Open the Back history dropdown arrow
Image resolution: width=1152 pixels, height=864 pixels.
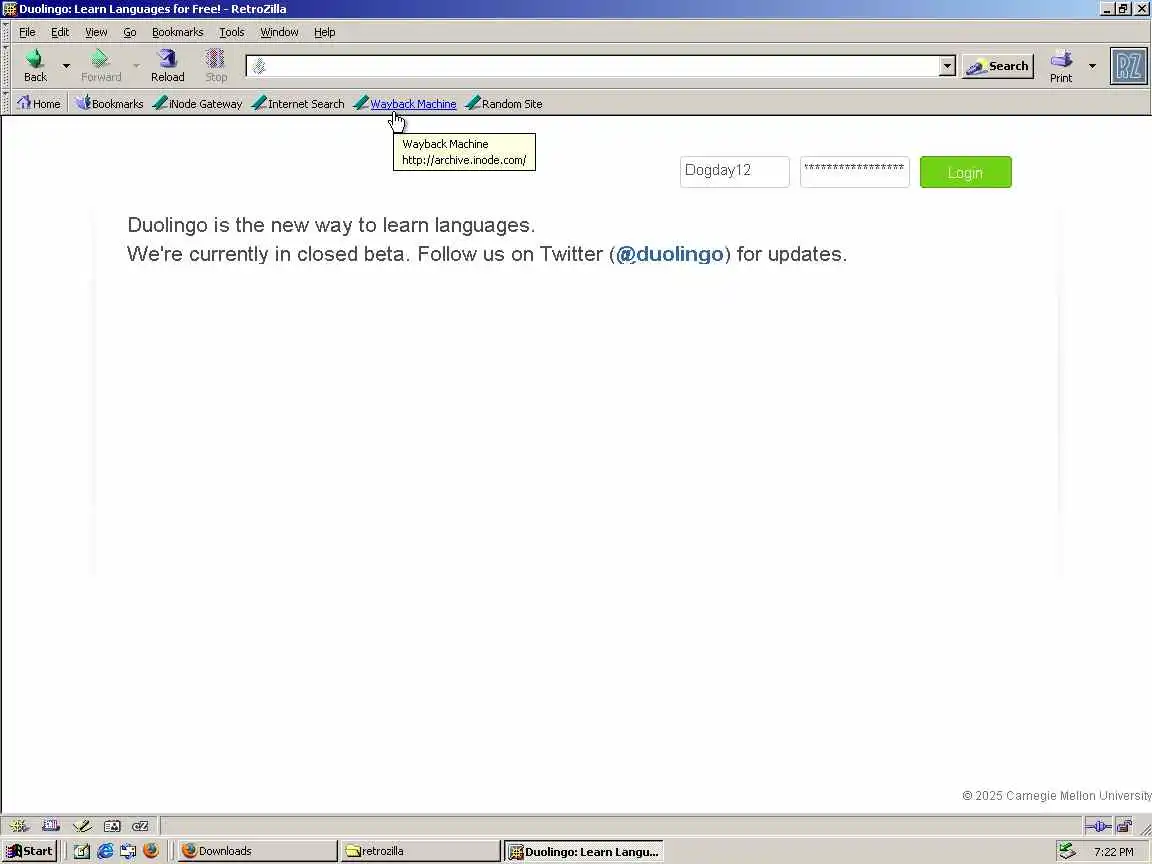[66, 65]
